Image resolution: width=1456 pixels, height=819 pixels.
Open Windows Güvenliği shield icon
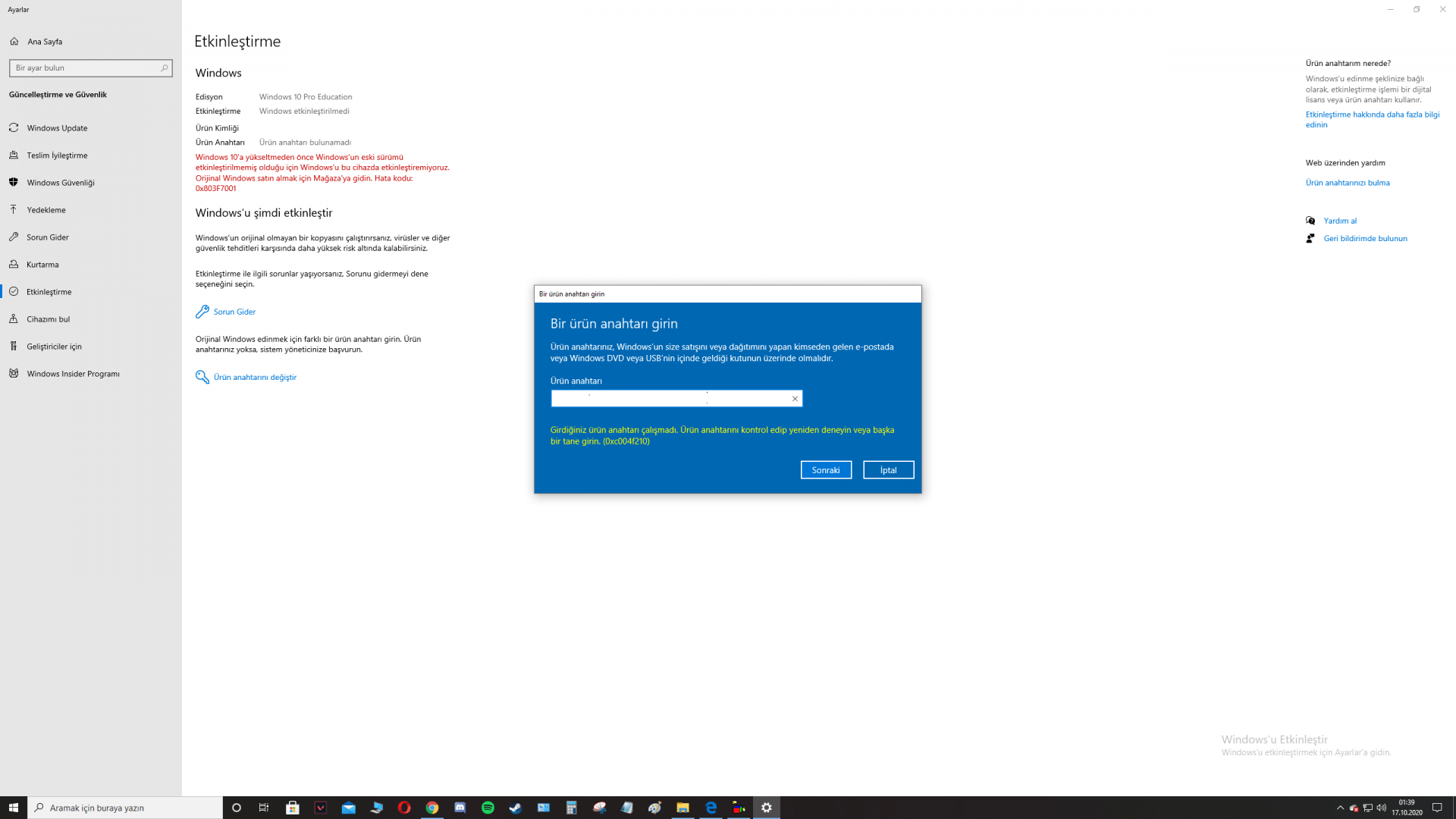pos(14,182)
